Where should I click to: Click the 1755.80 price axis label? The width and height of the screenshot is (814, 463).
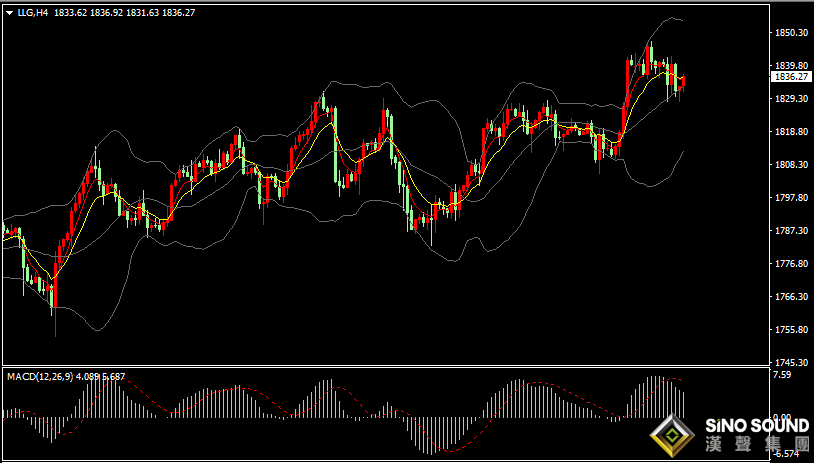tap(791, 330)
